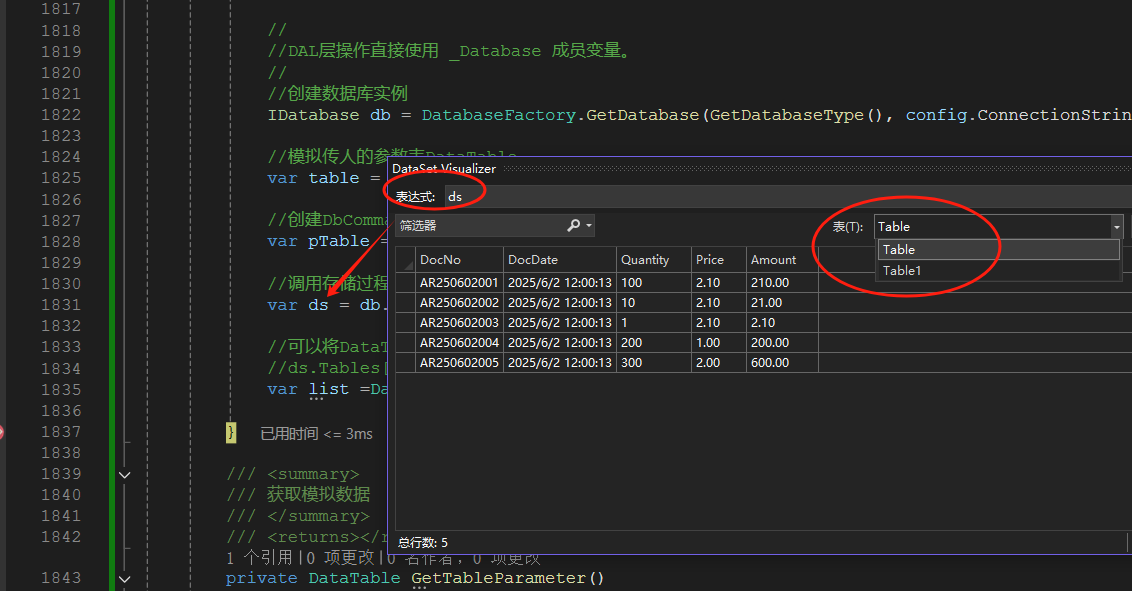The height and width of the screenshot is (591, 1132).
Task: Click the row header of the AR250602001 row
Action: coord(406,283)
